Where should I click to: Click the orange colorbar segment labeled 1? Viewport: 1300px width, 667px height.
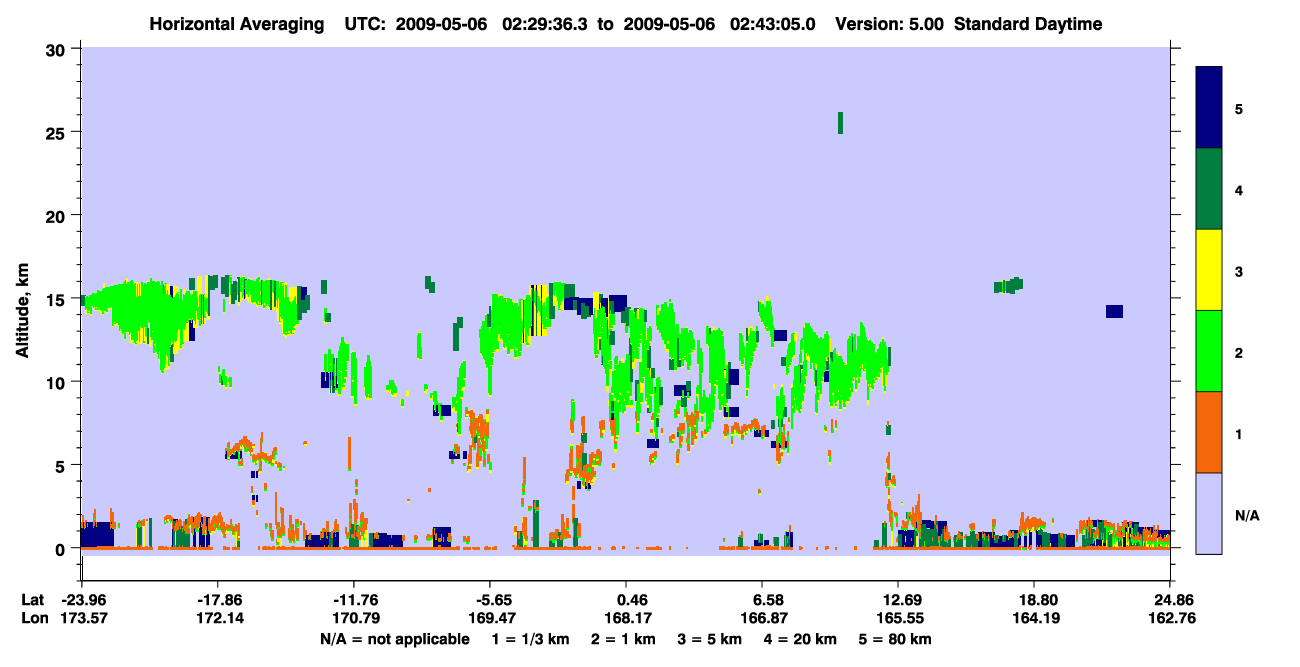1209,432
